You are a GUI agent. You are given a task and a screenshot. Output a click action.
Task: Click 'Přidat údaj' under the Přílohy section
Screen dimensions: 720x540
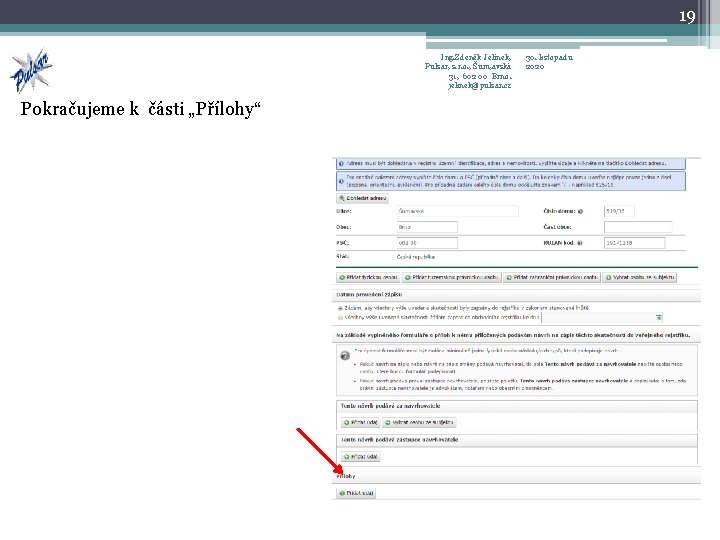(356, 493)
